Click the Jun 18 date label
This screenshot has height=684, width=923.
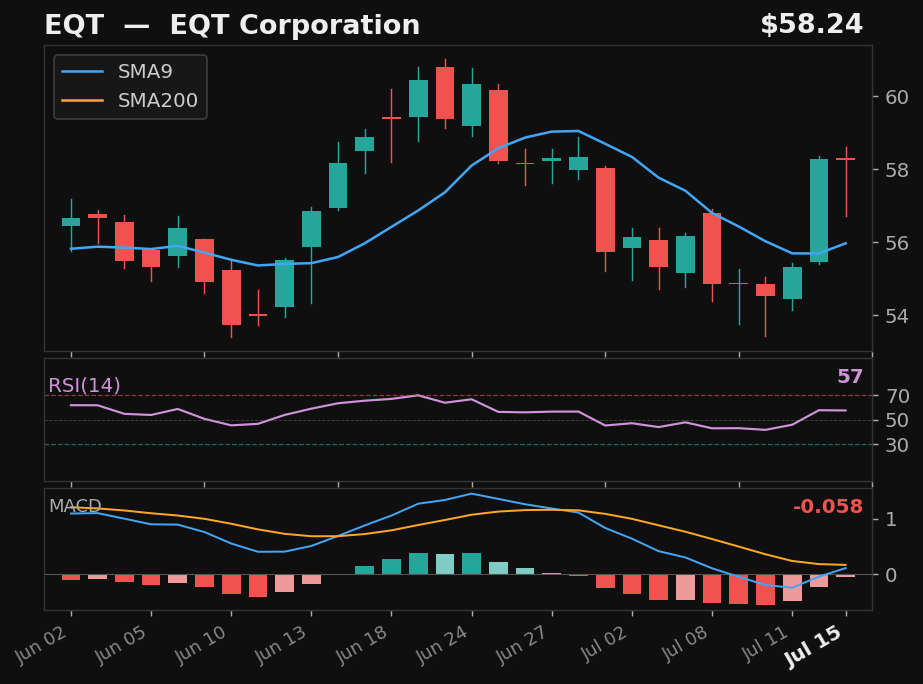(361, 645)
